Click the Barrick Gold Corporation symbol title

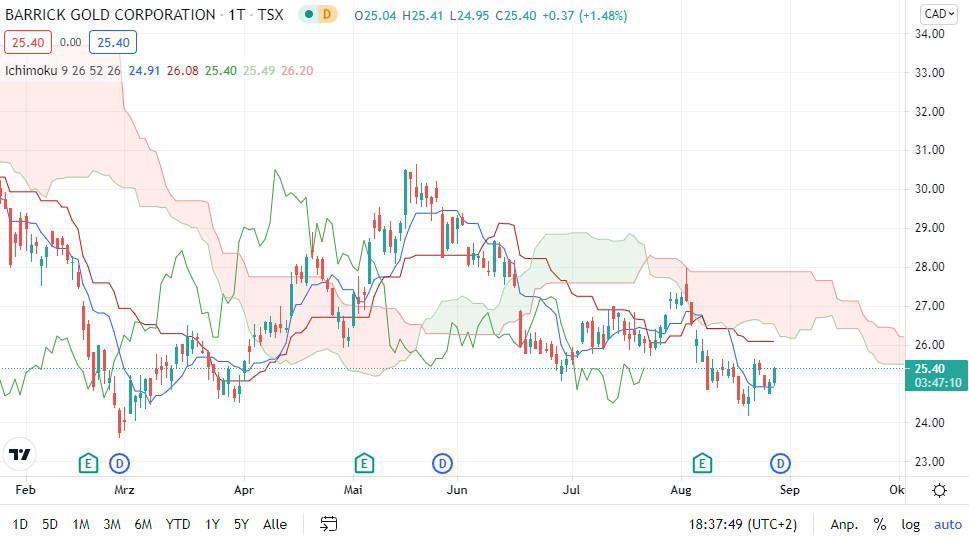[x=110, y=15]
